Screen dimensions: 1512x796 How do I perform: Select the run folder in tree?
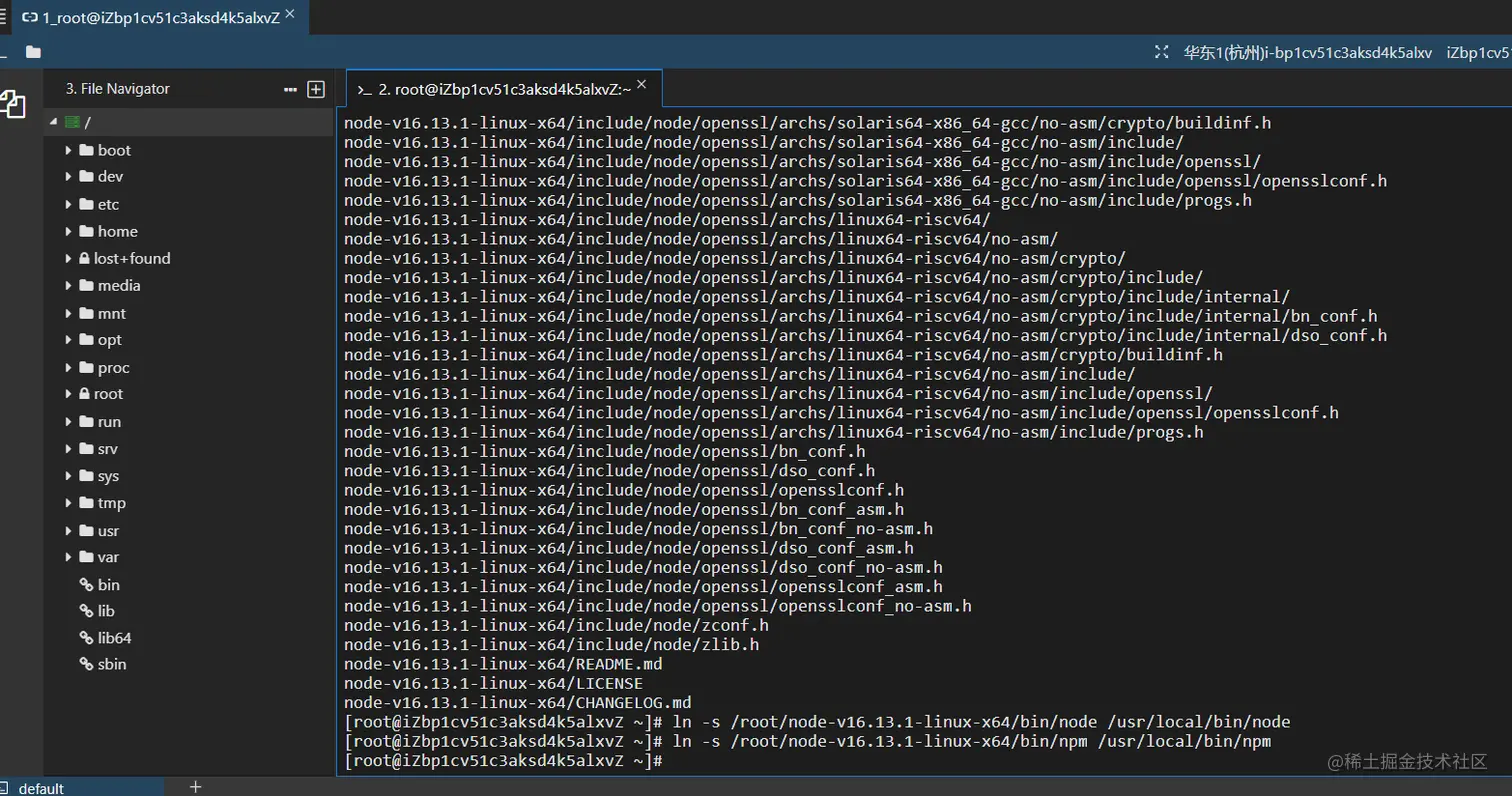109,421
